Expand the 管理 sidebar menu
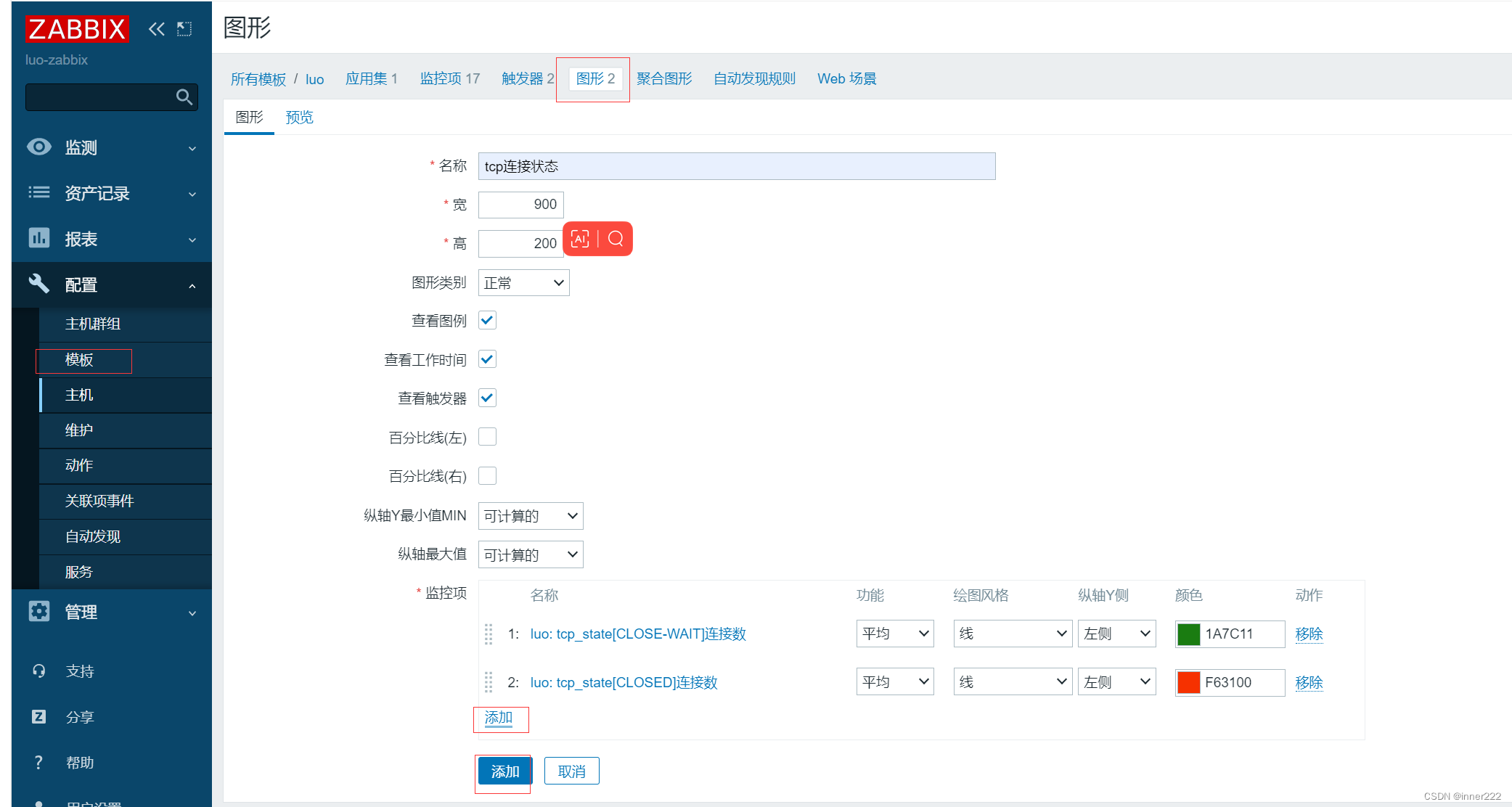 112,612
